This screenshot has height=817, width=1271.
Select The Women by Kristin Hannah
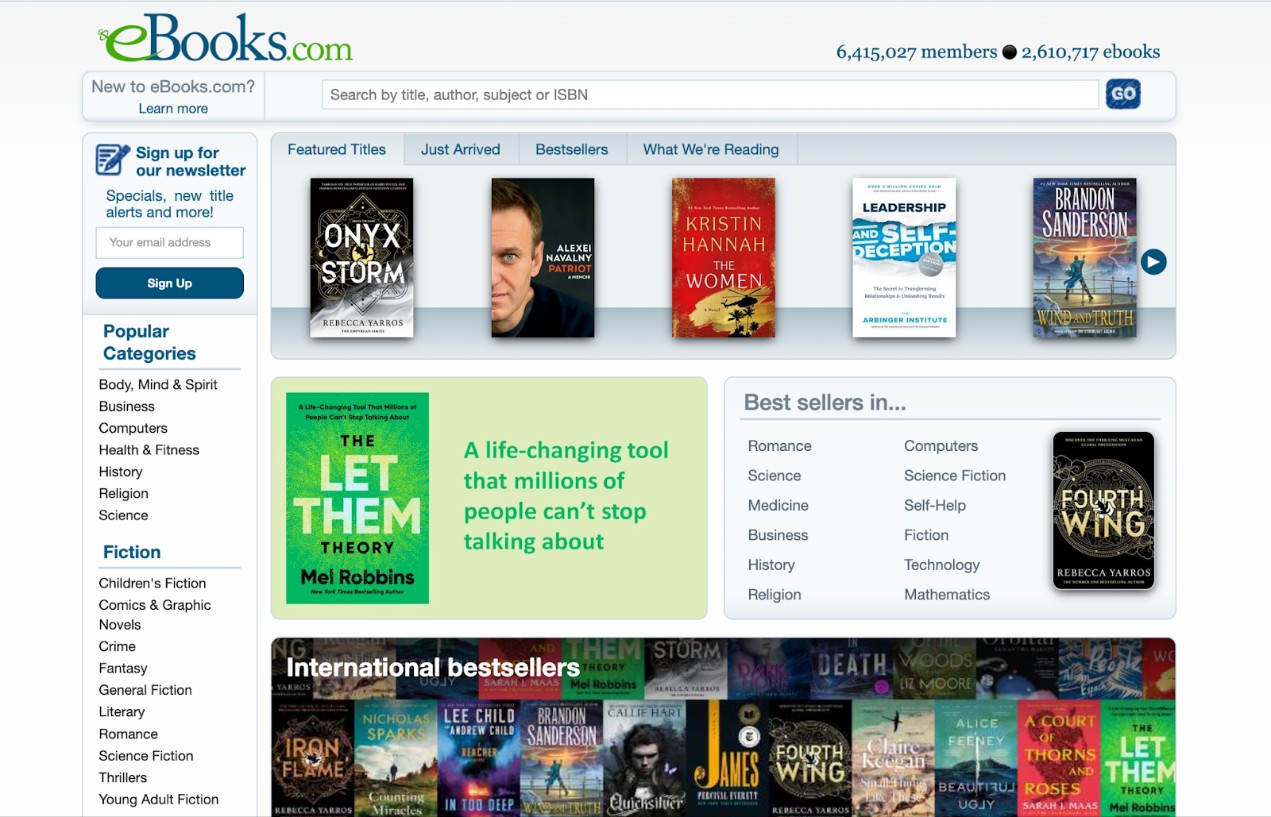[723, 258]
